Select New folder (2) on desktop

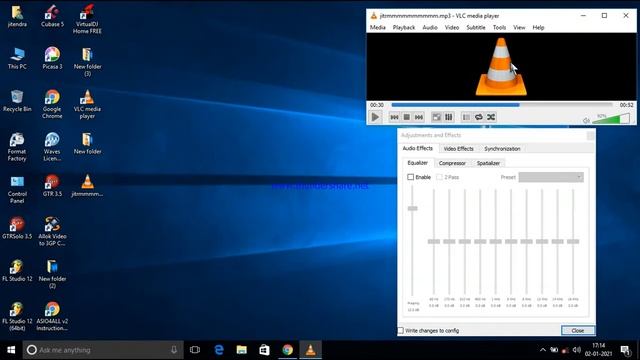click(x=52, y=274)
